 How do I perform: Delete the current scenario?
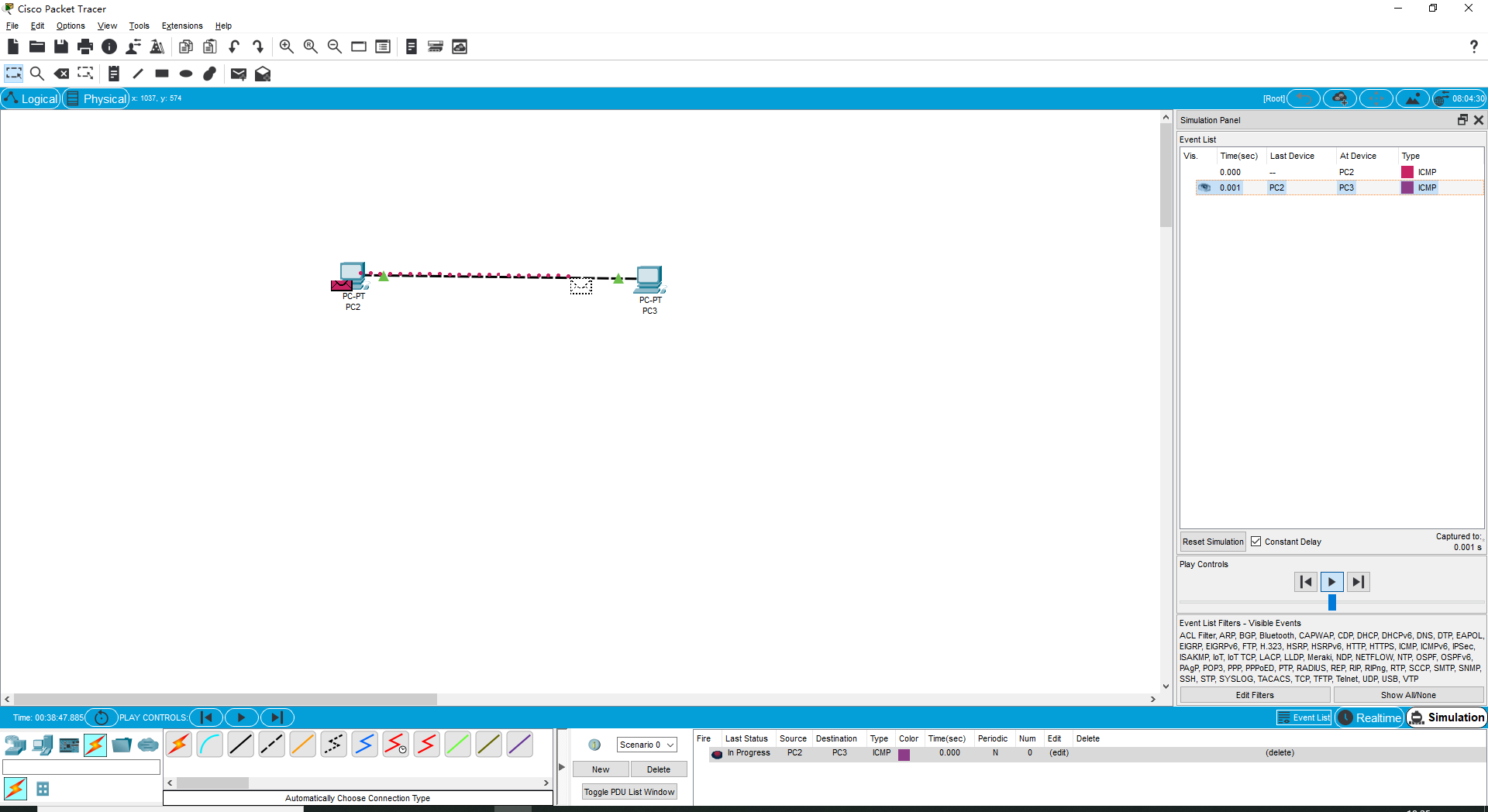(659, 769)
